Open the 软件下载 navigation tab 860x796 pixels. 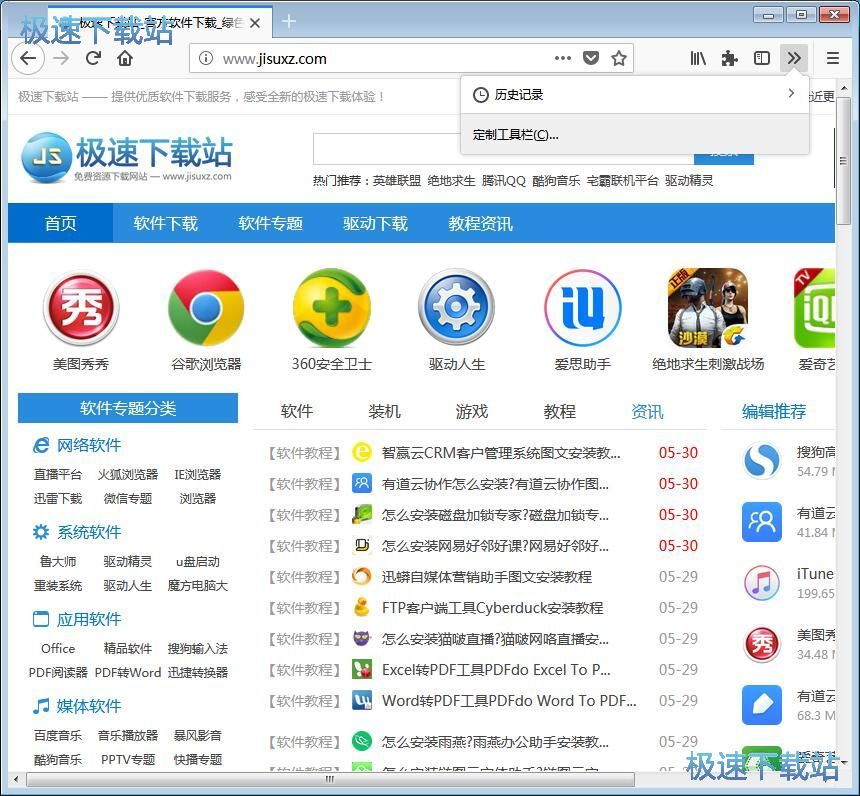pyautogui.click(x=165, y=223)
